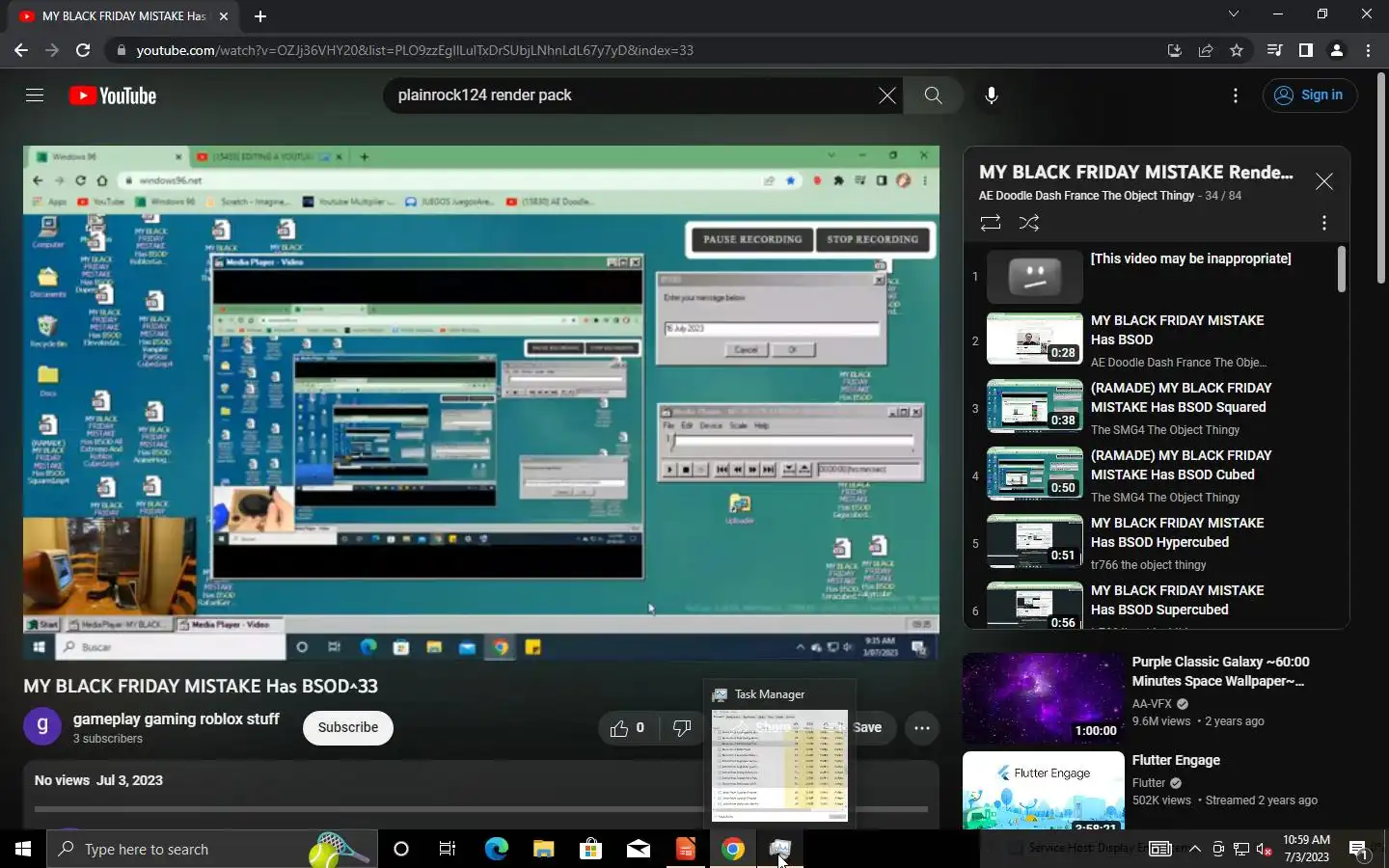Screen dimensions: 1389x868
Task: Open the YouTube guide hamburger menu
Action: pyautogui.click(x=35, y=95)
